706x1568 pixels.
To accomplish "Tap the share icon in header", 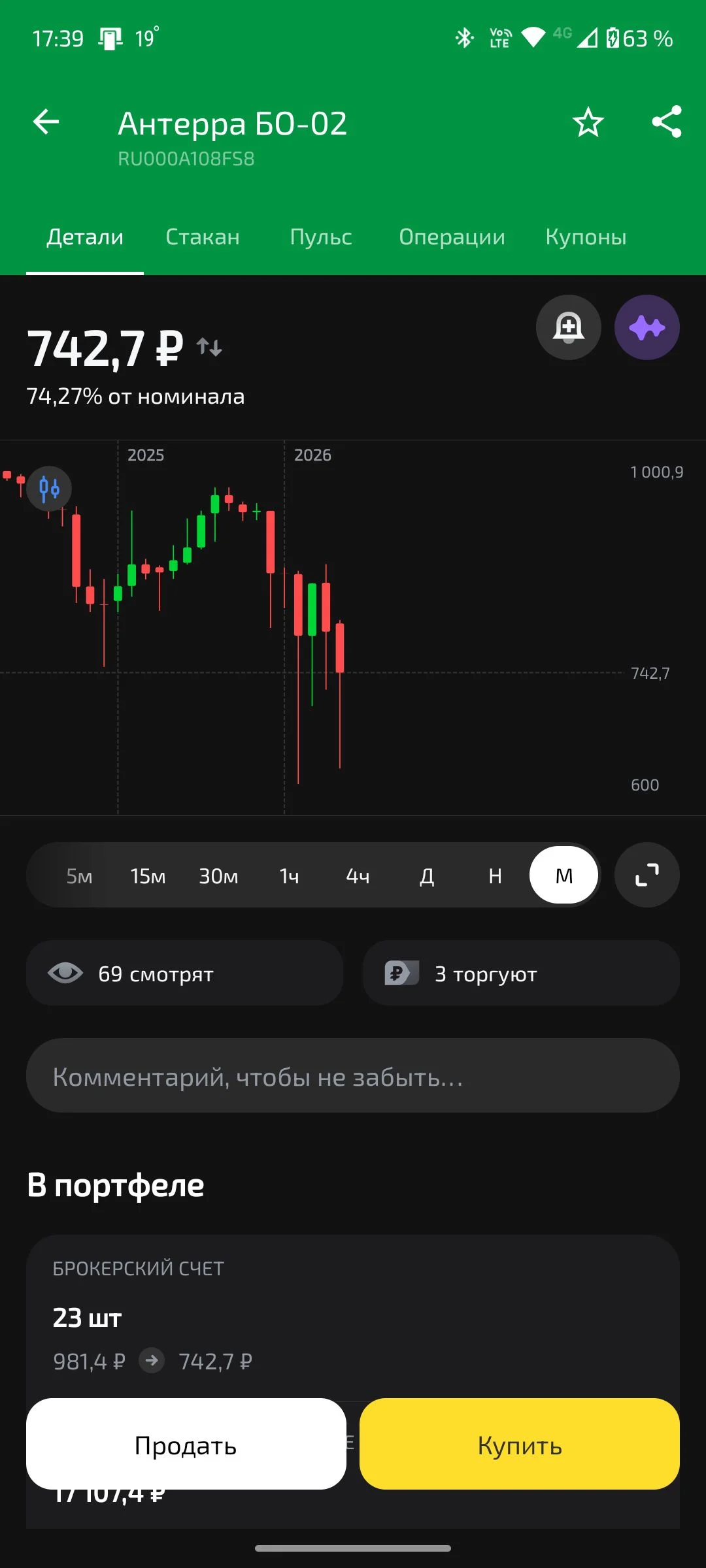I will click(x=667, y=122).
